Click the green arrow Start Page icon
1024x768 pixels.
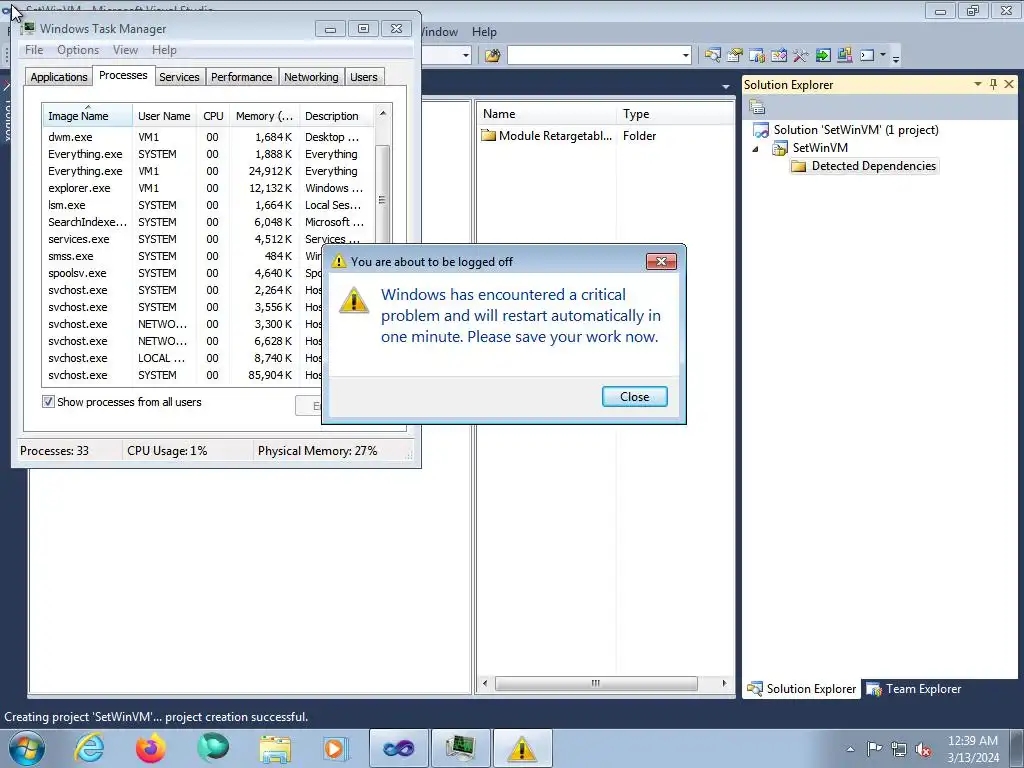823,56
